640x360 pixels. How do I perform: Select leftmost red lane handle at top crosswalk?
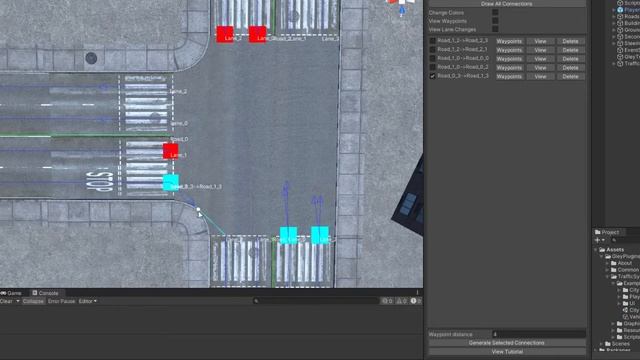click(224, 34)
